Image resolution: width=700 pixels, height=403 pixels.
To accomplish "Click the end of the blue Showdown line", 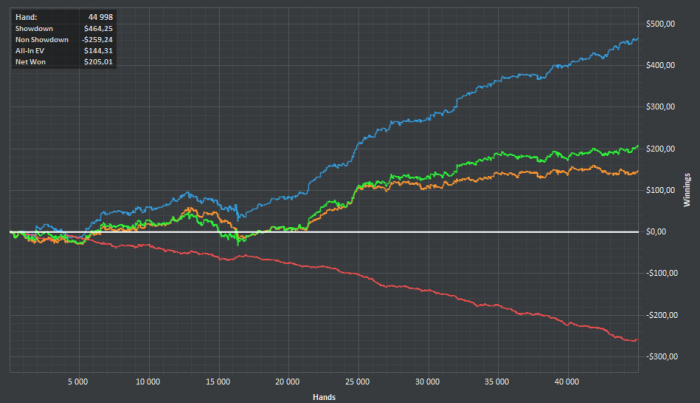I will (638, 39).
